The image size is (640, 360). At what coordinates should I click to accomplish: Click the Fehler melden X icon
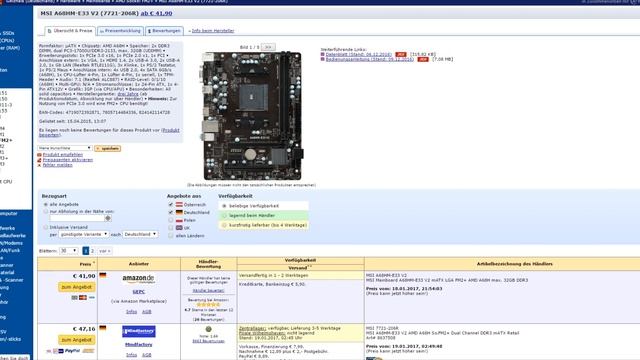click(x=40, y=165)
